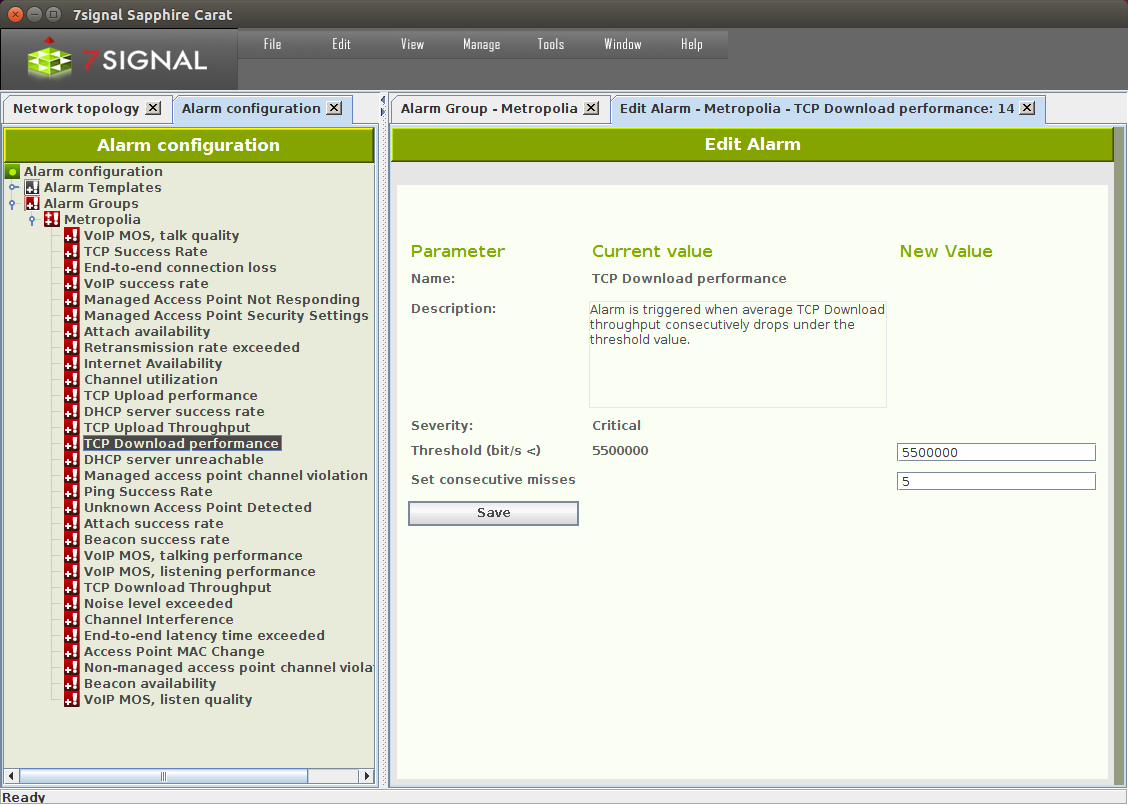This screenshot has height=805, width=1128.
Task: Click the alarm icon beside VoIP MOS, talk quality
Action: coord(71,236)
